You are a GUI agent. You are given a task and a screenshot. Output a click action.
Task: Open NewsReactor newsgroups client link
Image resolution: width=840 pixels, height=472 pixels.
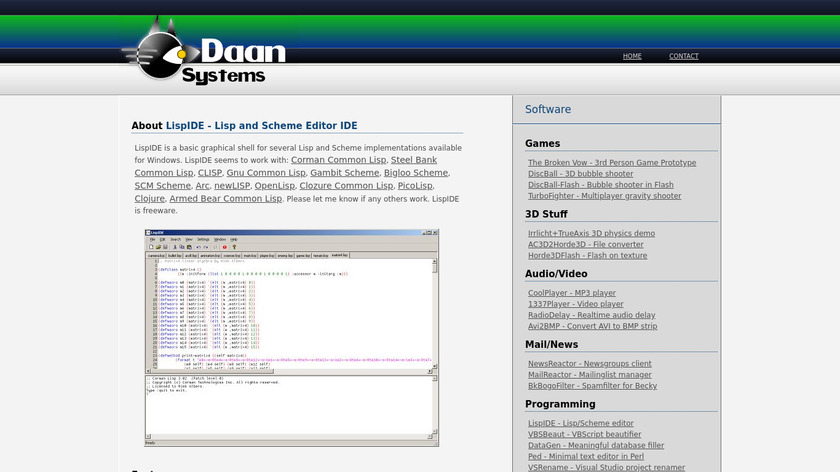tap(589, 364)
